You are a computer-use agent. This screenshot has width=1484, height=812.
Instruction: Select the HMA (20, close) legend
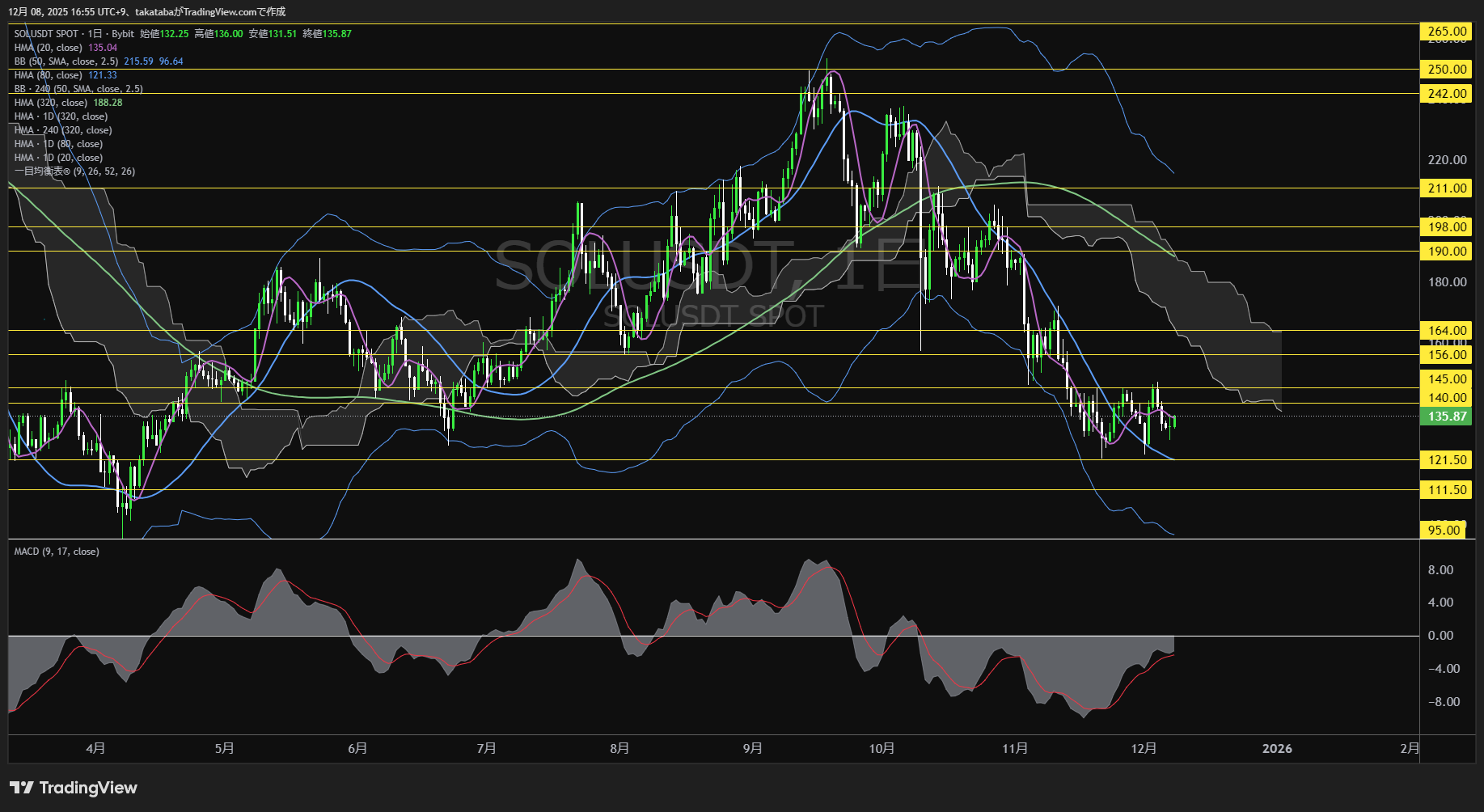coord(48,48)
